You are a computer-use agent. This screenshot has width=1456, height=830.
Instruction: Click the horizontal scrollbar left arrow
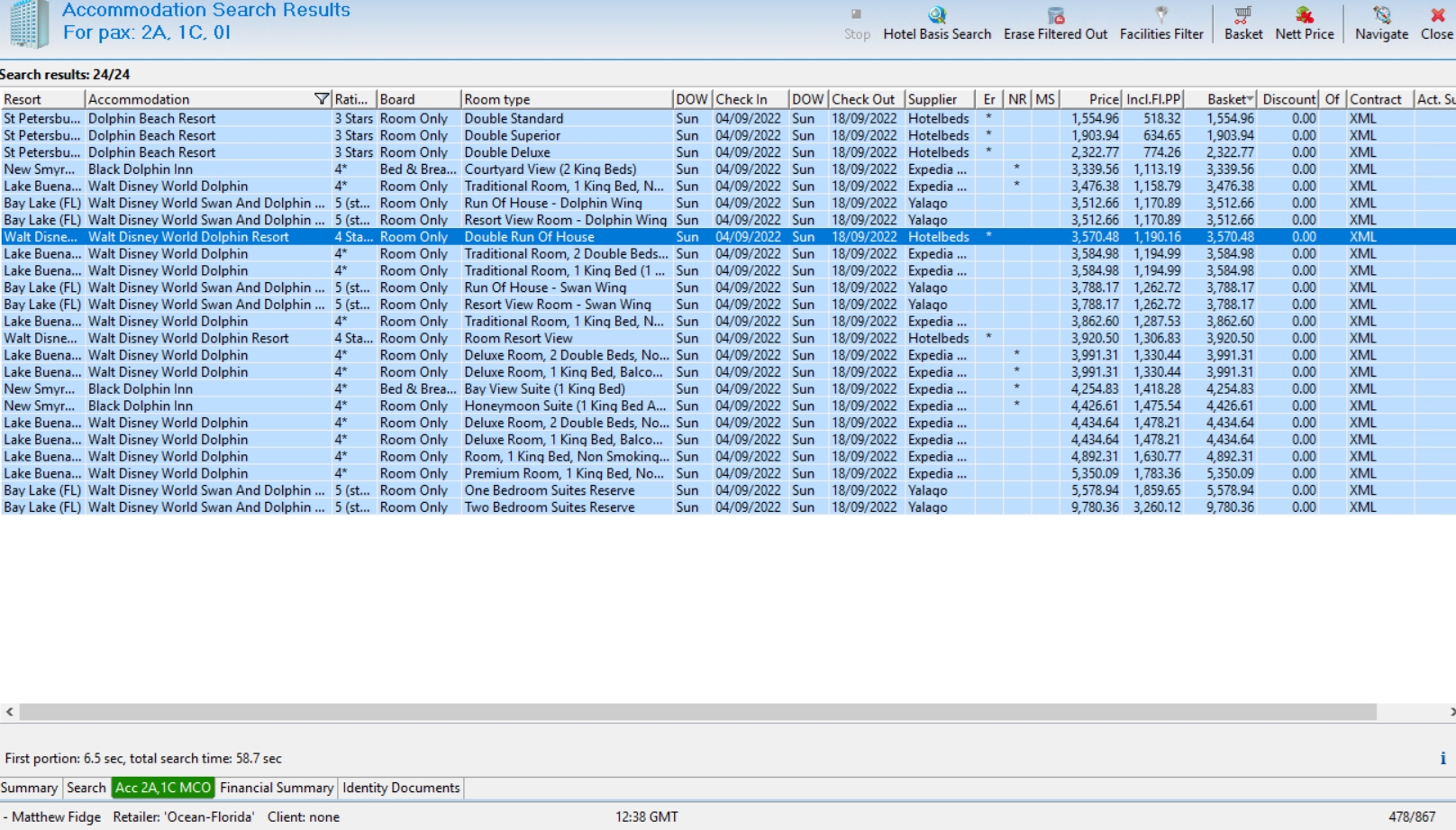tap(9, 712)
